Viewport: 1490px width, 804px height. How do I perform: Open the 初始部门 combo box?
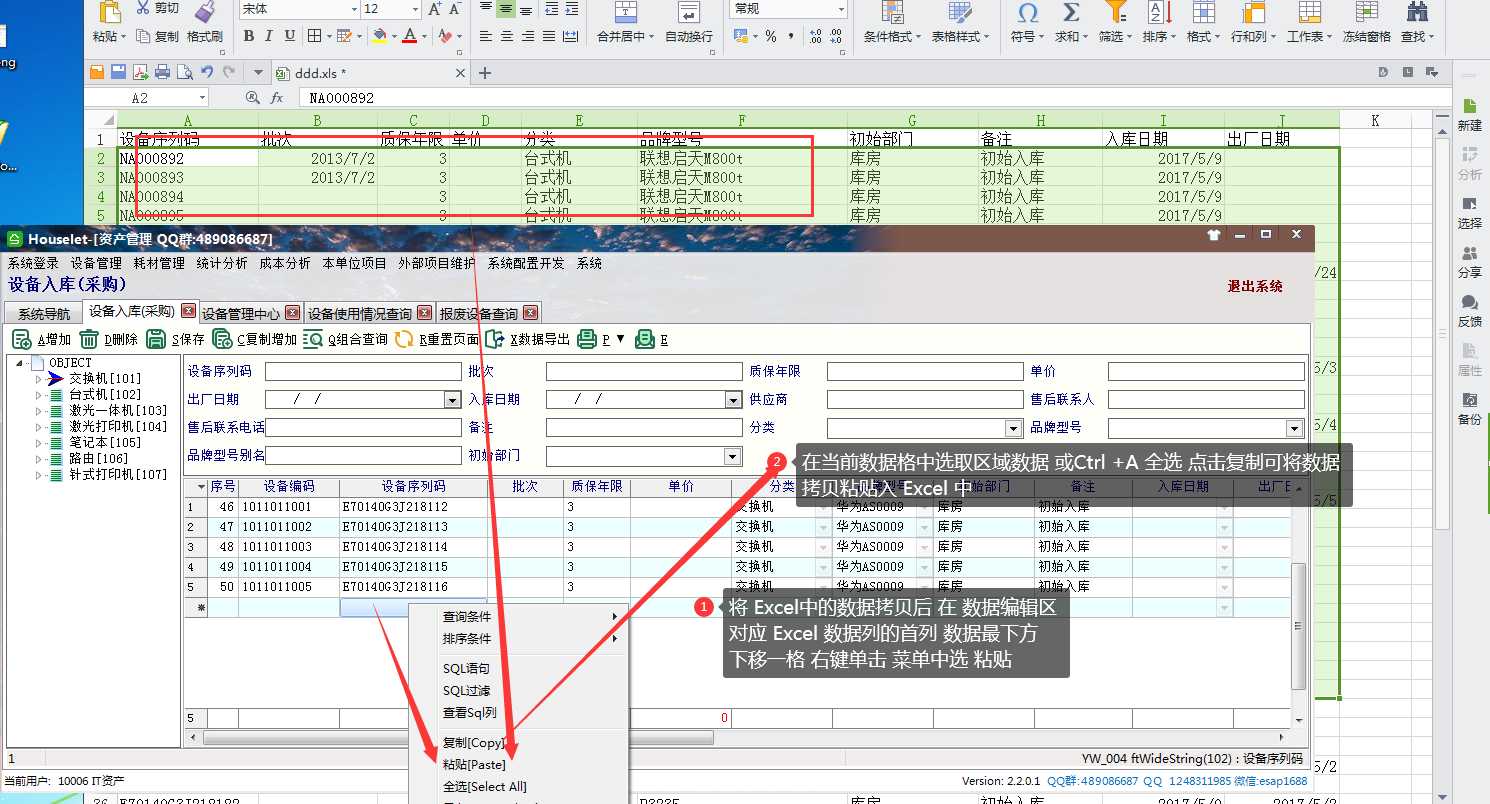734,455
